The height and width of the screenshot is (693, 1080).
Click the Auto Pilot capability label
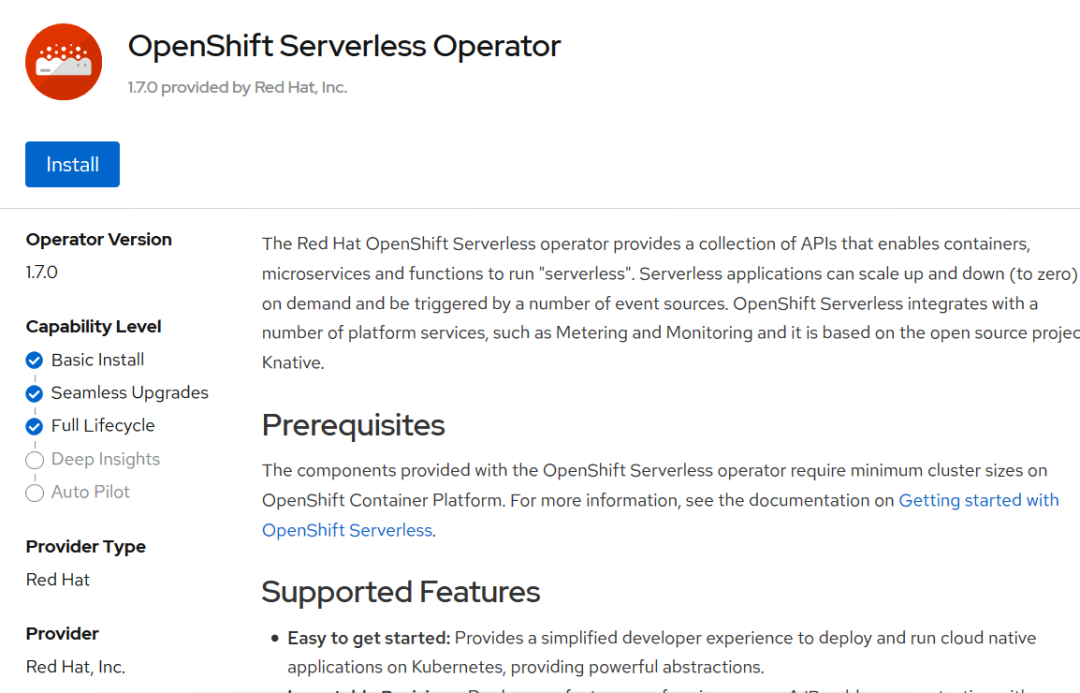point(90,492)
